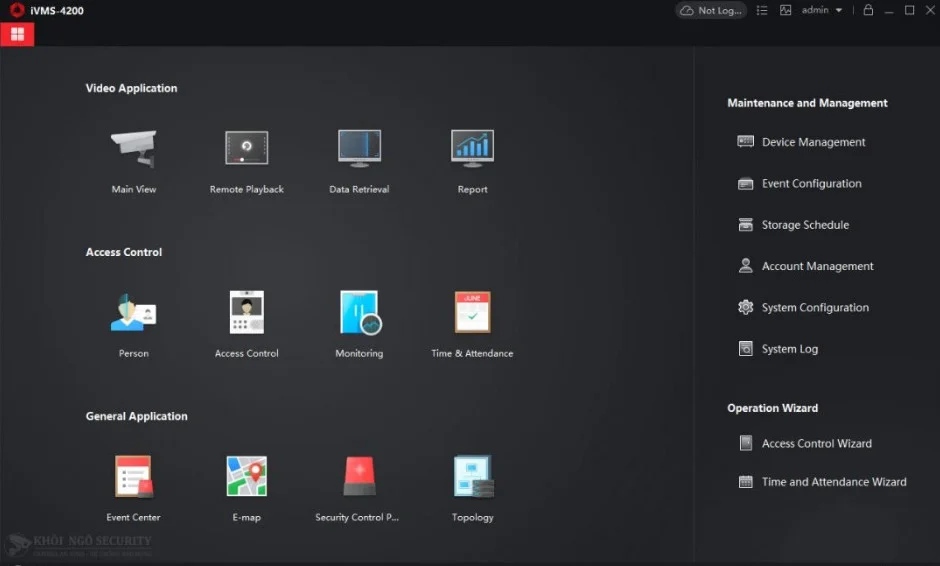Image resolution: width=940 pixels, height=566 pixels.
Task: Click the iVMS-4200 logo icon
Action: pos(17,10)
